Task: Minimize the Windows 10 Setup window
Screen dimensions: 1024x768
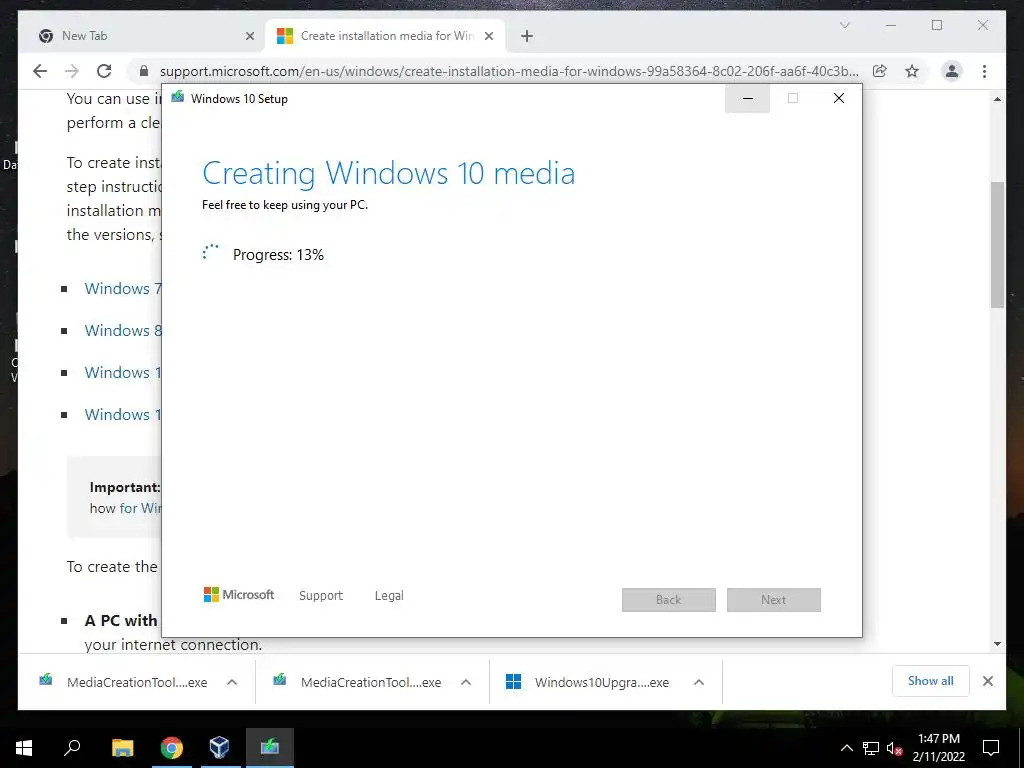Action: click(748, 99)
